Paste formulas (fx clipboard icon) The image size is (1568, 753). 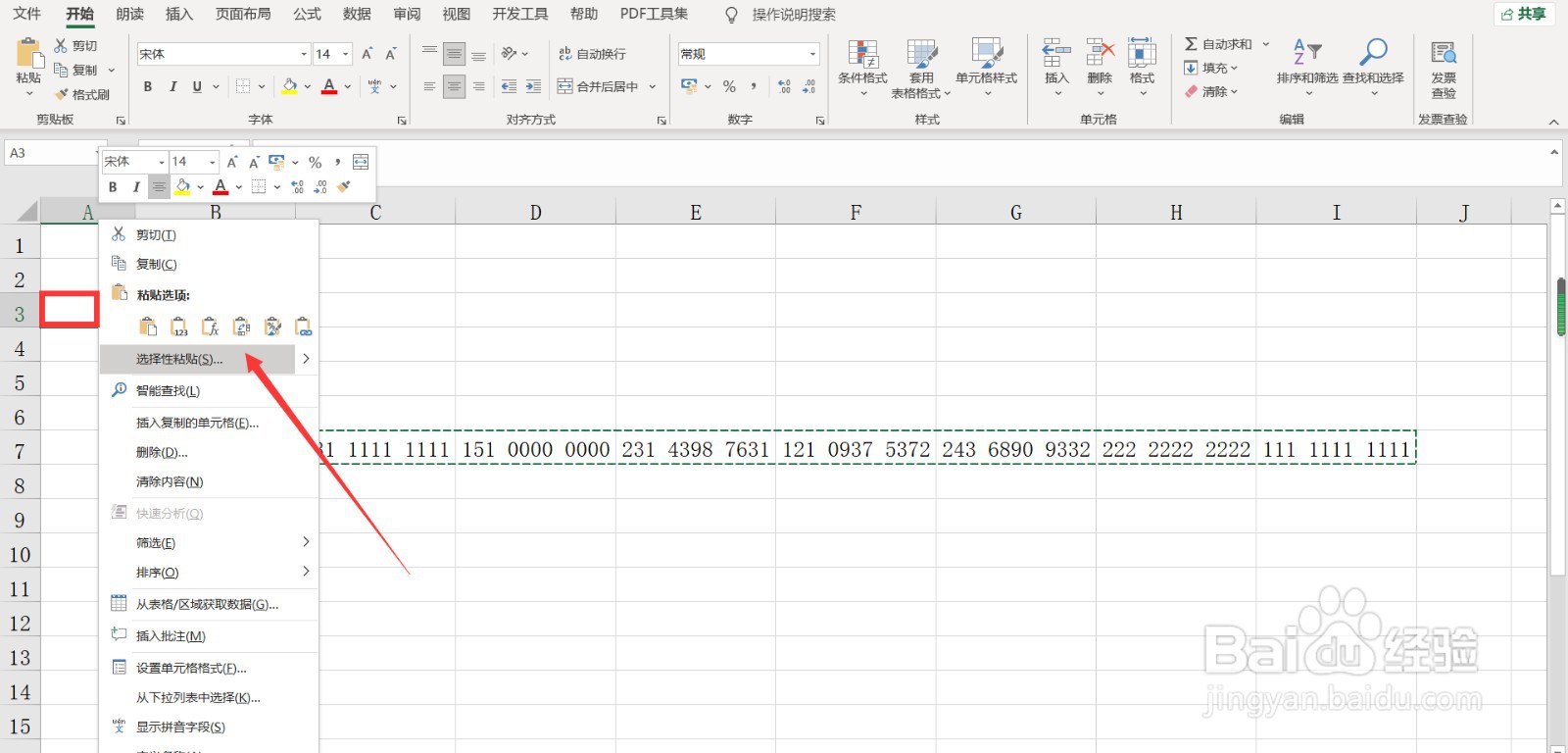[x=210, y=326]
